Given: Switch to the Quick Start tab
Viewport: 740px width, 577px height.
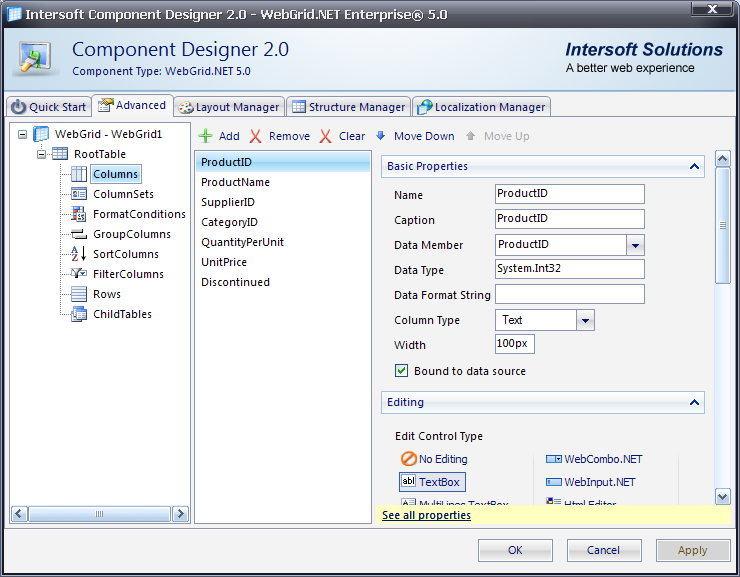Looking at the screenshot, I should tap(48, 107).
